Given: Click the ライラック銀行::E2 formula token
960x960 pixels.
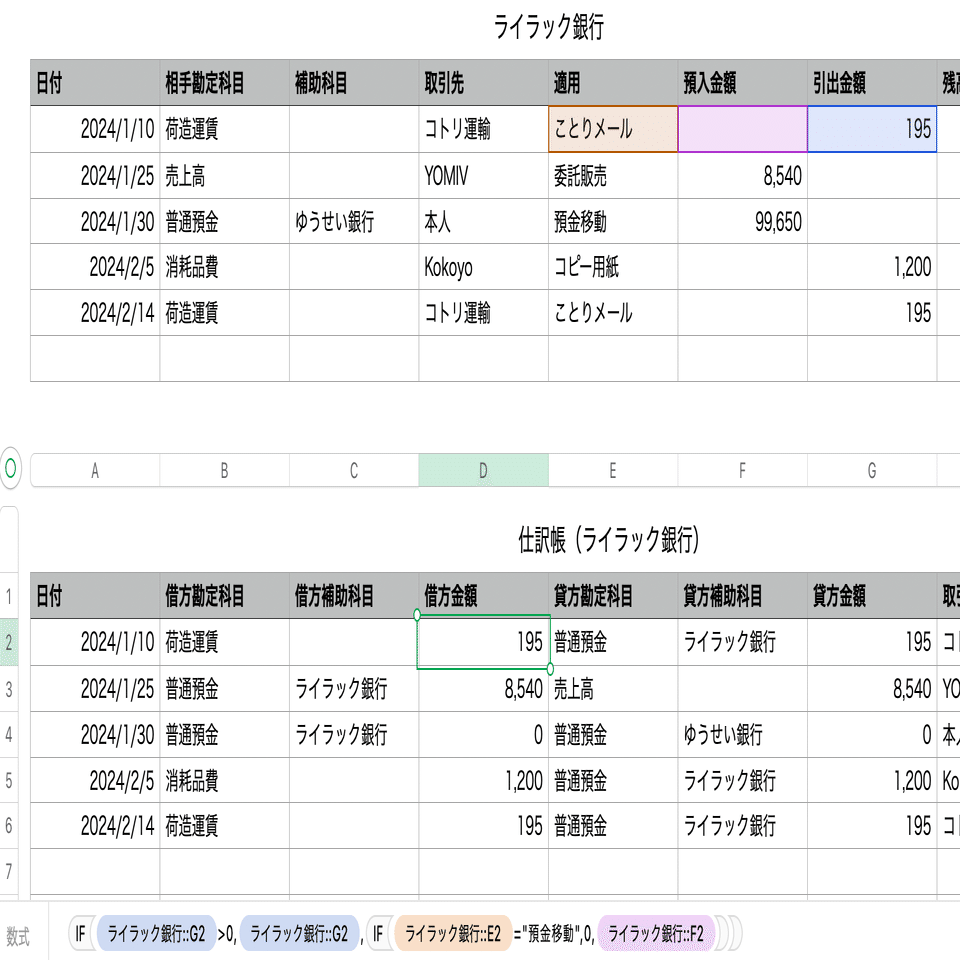Looking at the screenshot, I should click(453, 934).
